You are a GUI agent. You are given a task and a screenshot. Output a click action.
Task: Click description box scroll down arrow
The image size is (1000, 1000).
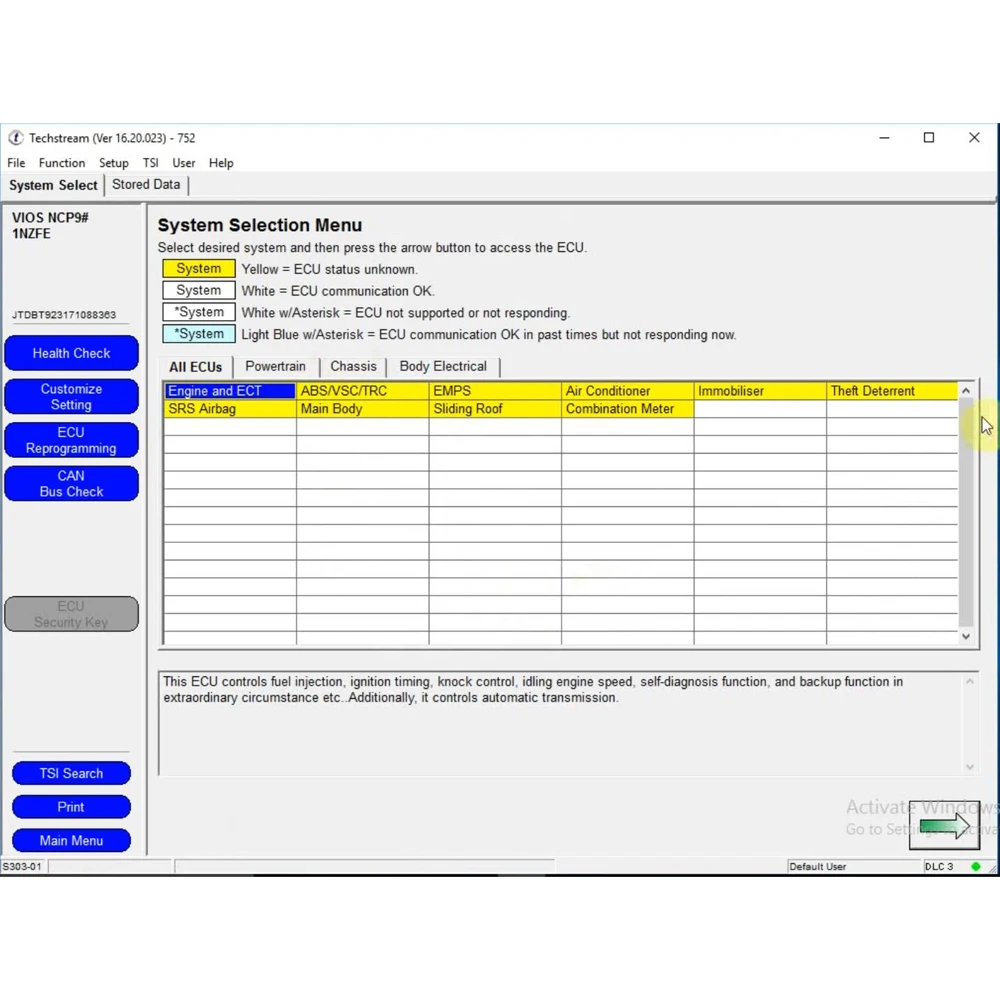(970, 767)
